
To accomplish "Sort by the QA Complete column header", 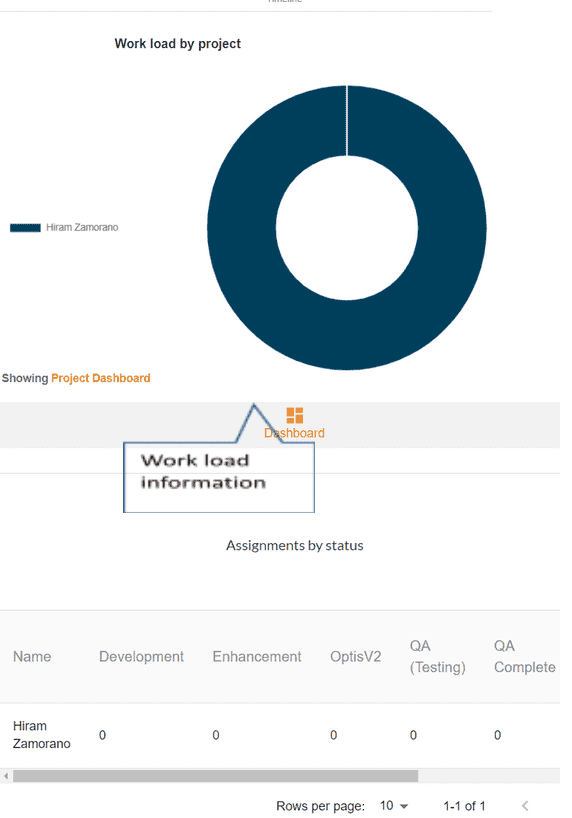I will point(525,657).
